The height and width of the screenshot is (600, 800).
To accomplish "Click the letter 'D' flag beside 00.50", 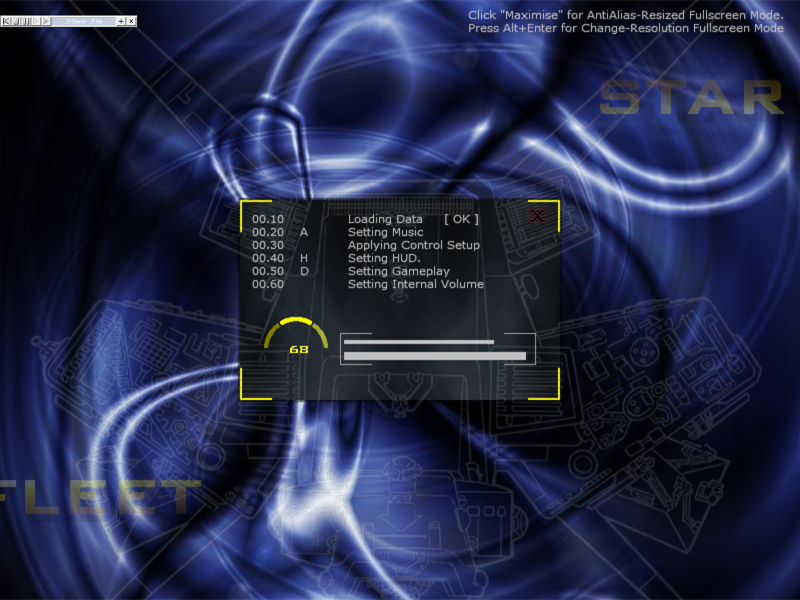I will [304, 271].
